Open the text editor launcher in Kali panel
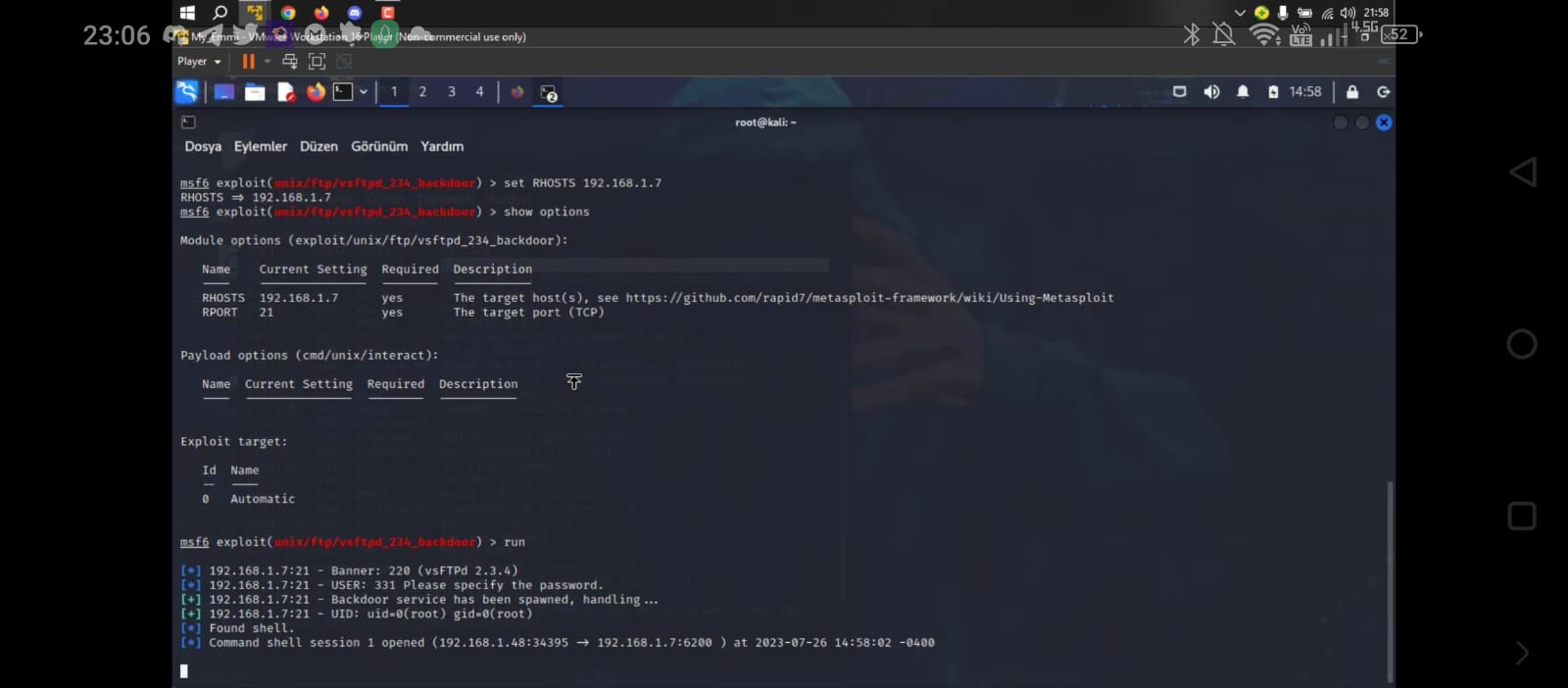The height and width of the screenshot is (688, 1568). [286, 92]
